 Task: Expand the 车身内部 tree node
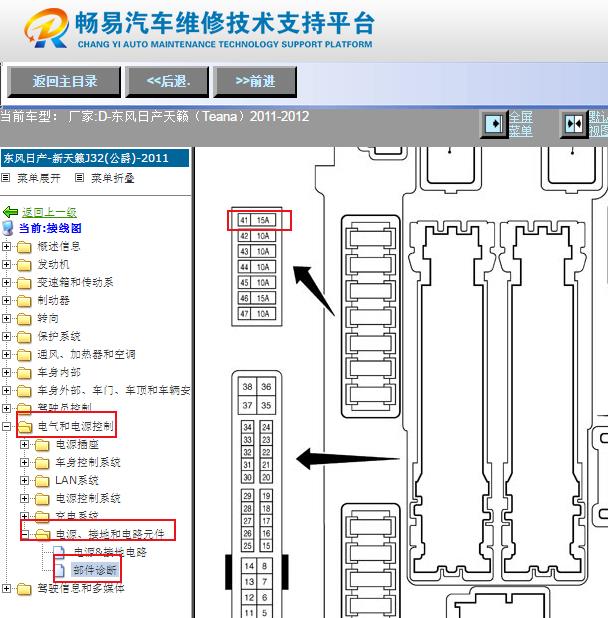click(6, 372)
